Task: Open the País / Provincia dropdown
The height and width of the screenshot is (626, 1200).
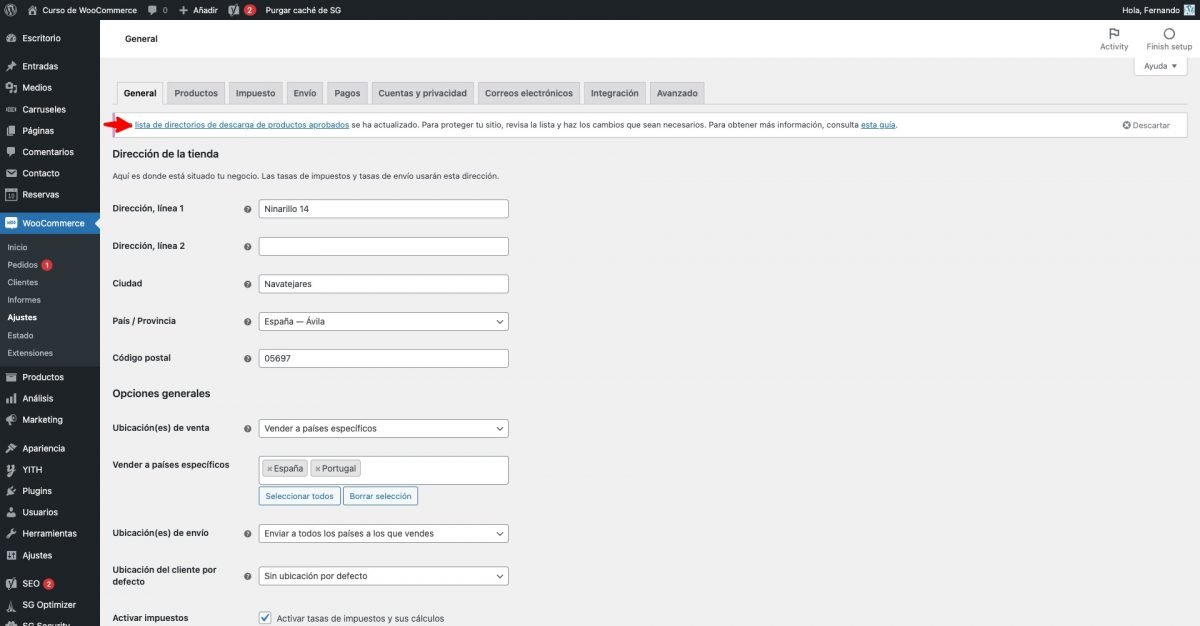Action: coord(383,322)
